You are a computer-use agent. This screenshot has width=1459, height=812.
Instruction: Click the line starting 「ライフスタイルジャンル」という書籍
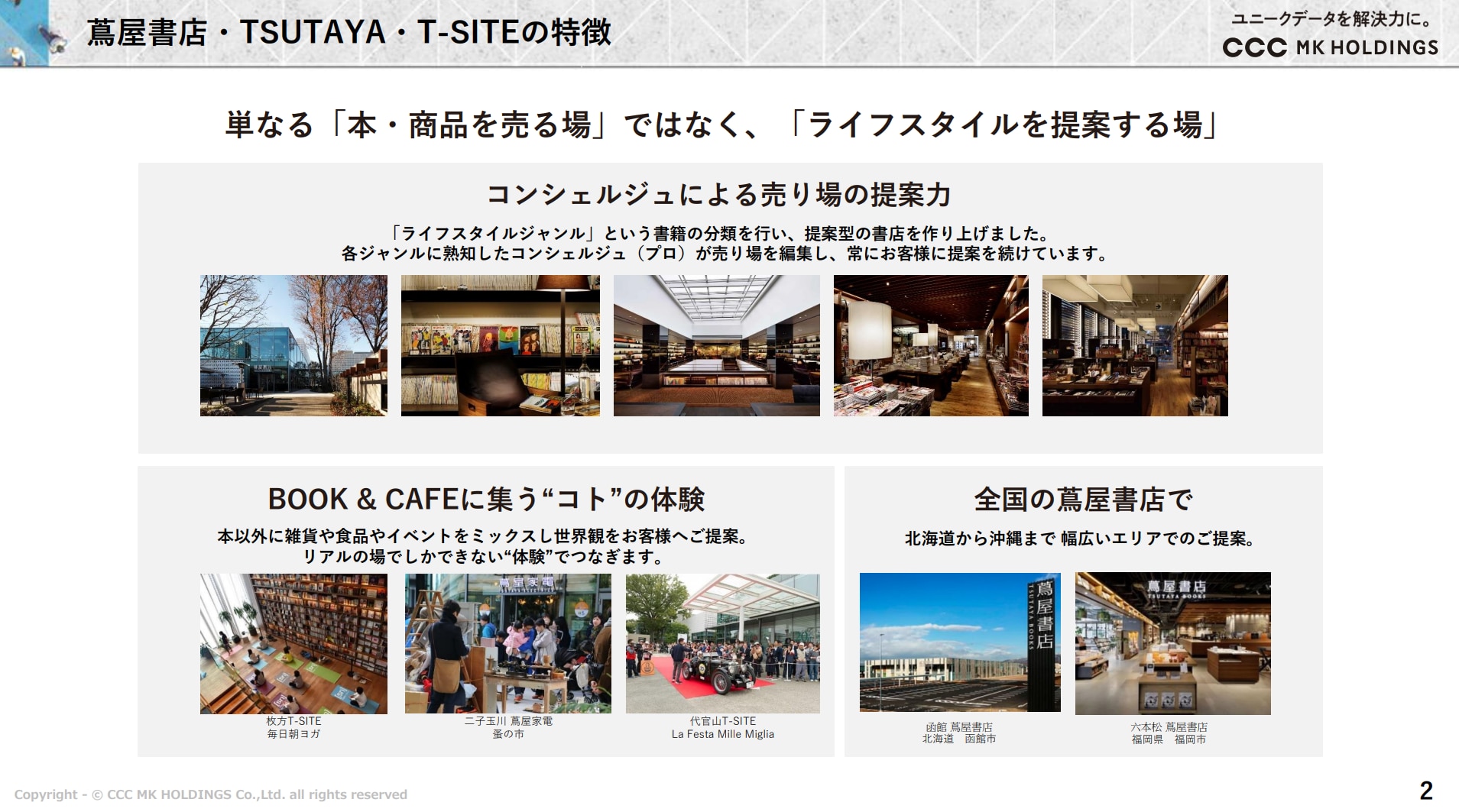click(x=719, y=233)
